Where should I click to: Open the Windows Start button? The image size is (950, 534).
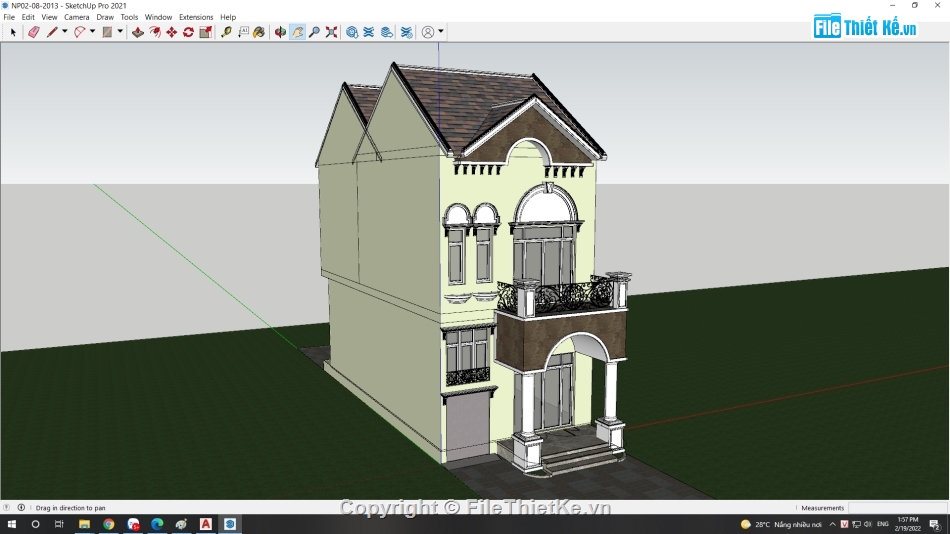click(x=12, y=524)
